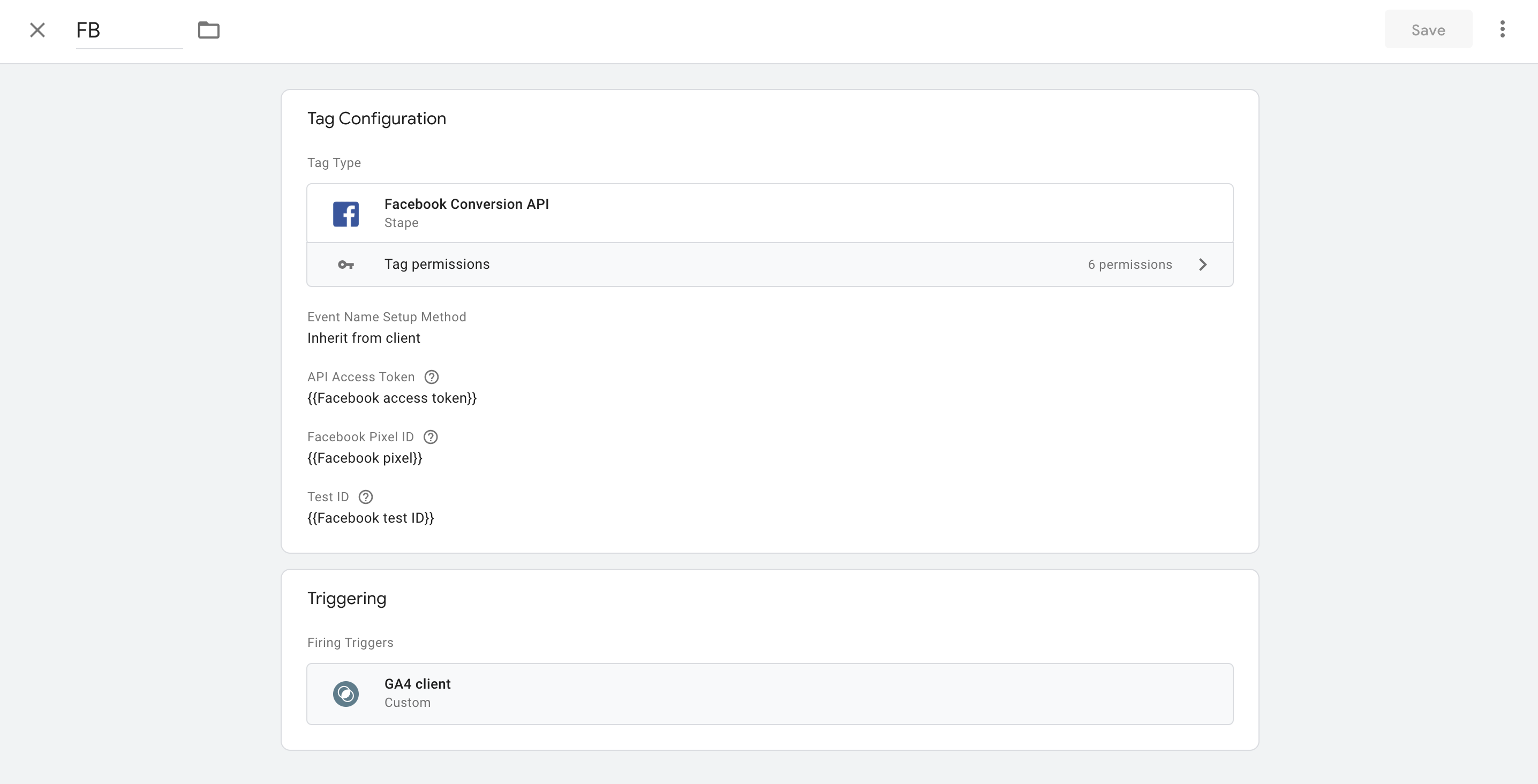Click the Tag permissions label
The height and width of the screenshot is (784, 1538).
(437, 265)
